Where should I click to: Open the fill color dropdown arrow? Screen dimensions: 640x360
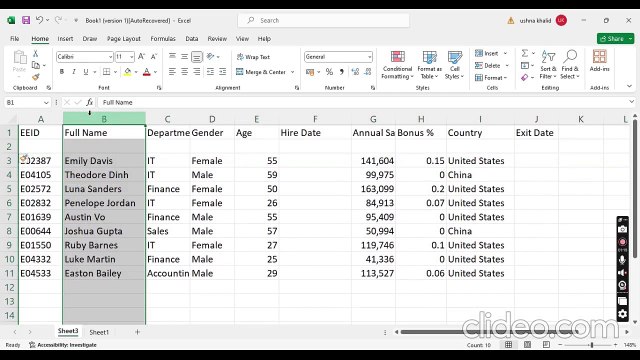[136, 72]
